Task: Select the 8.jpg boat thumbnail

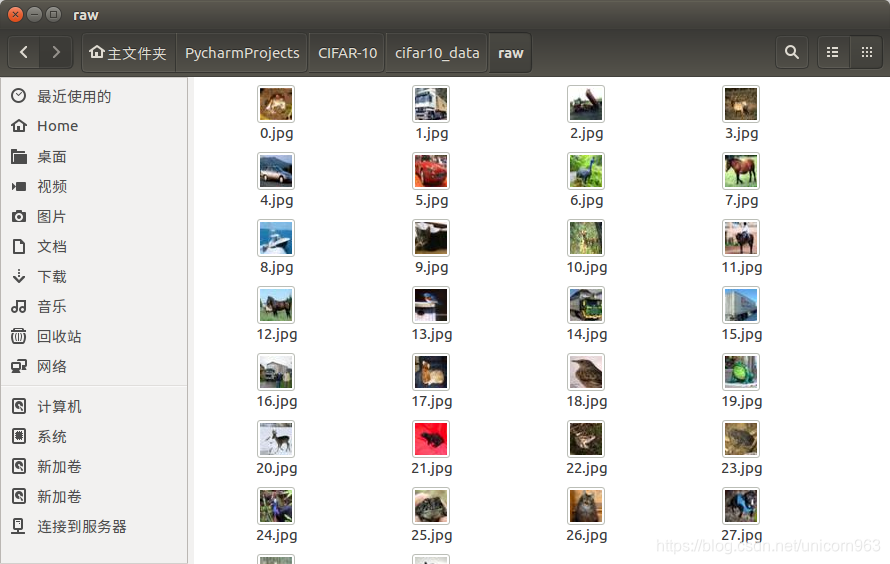Action: click(x=276, y=238)
